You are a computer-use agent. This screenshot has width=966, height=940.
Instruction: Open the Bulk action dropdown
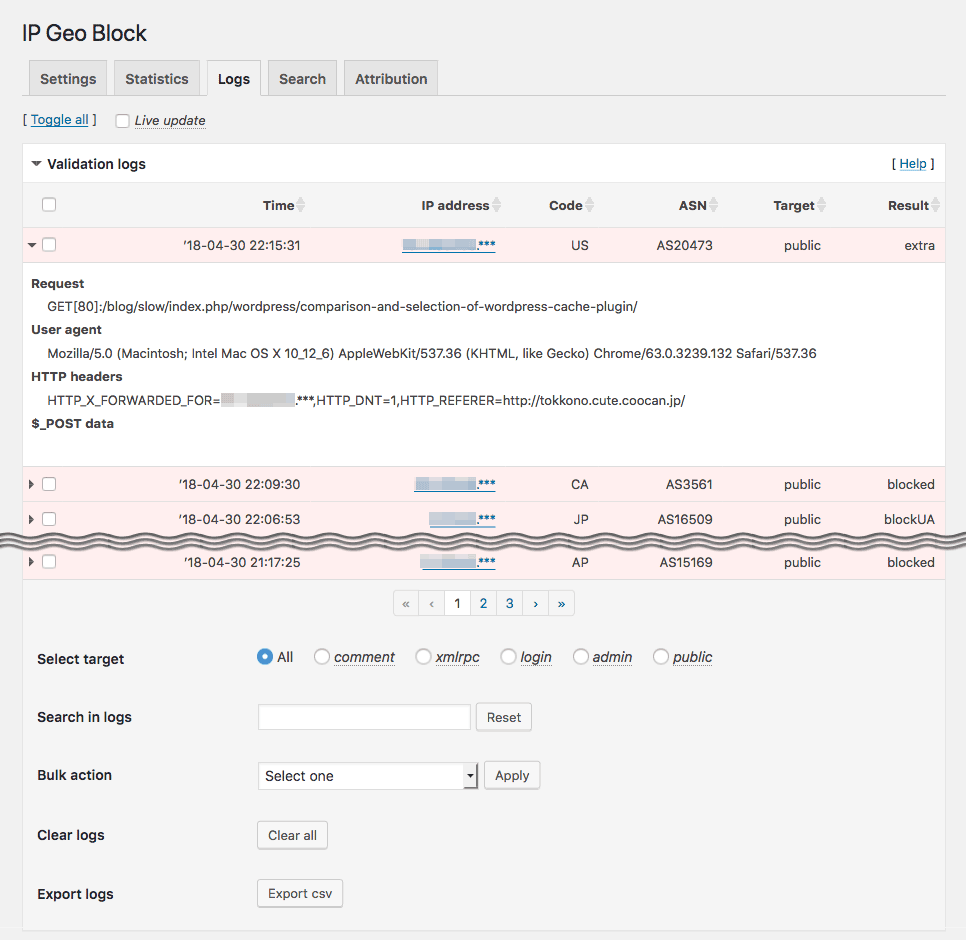pos(367,776)
